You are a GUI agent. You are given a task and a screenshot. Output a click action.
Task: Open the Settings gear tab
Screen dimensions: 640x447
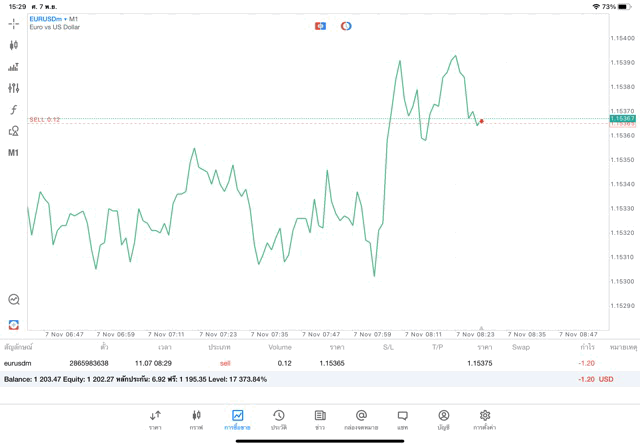pyautogui.click(x=485, y=419)
